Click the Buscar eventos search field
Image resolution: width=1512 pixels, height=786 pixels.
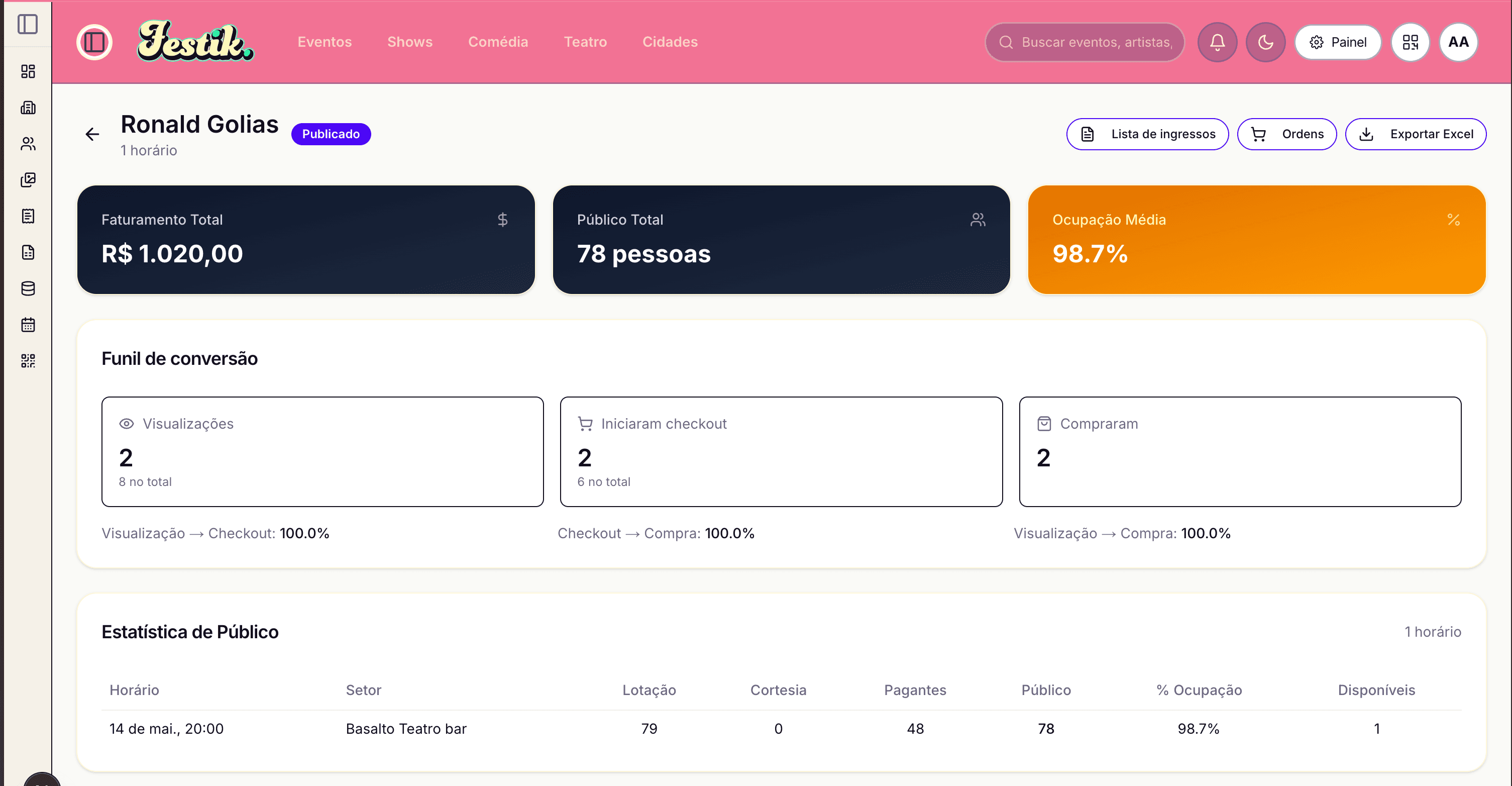[1084, 42]
